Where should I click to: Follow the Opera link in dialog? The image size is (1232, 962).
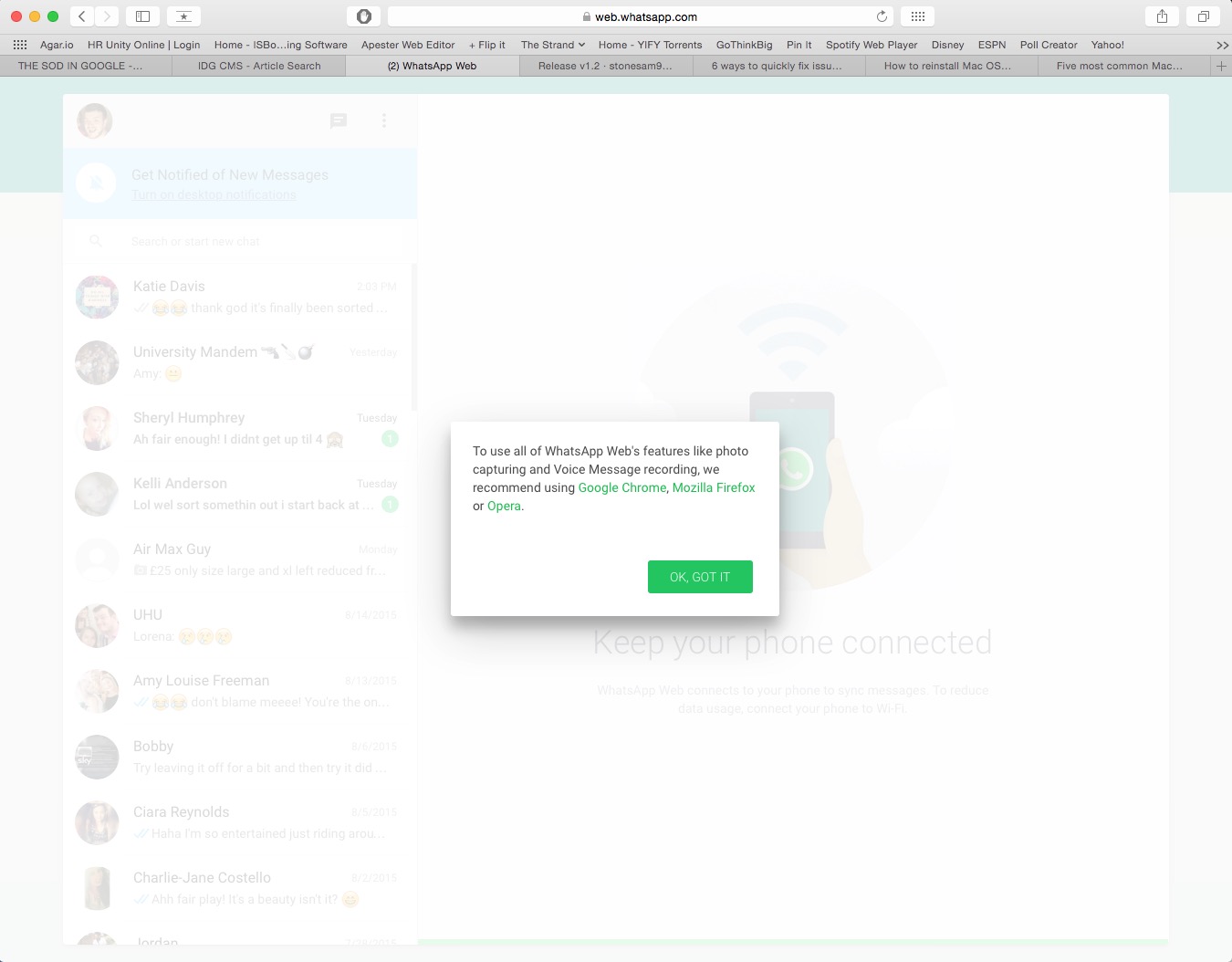coord(504,506)
